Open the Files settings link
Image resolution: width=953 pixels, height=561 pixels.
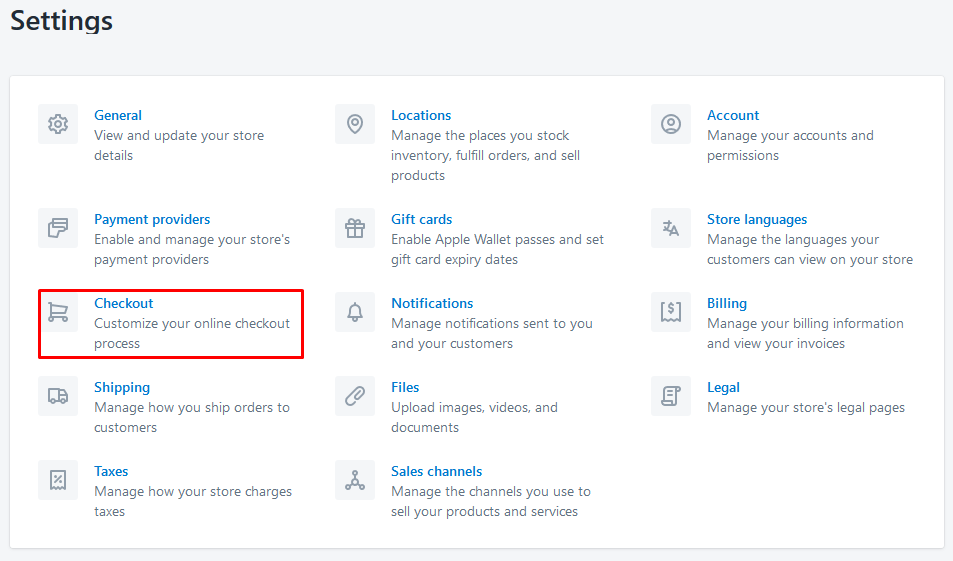point(405,387)
